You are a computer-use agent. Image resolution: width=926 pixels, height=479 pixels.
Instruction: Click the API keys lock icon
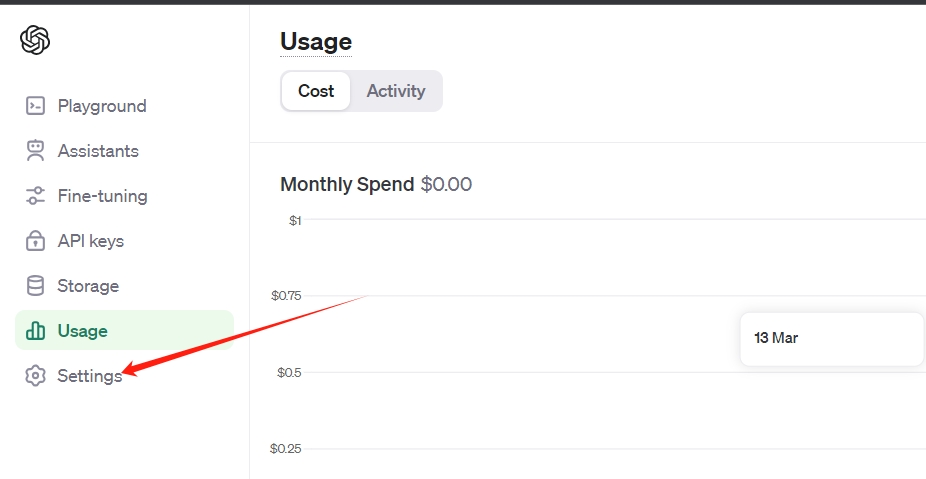click(35, 241)
